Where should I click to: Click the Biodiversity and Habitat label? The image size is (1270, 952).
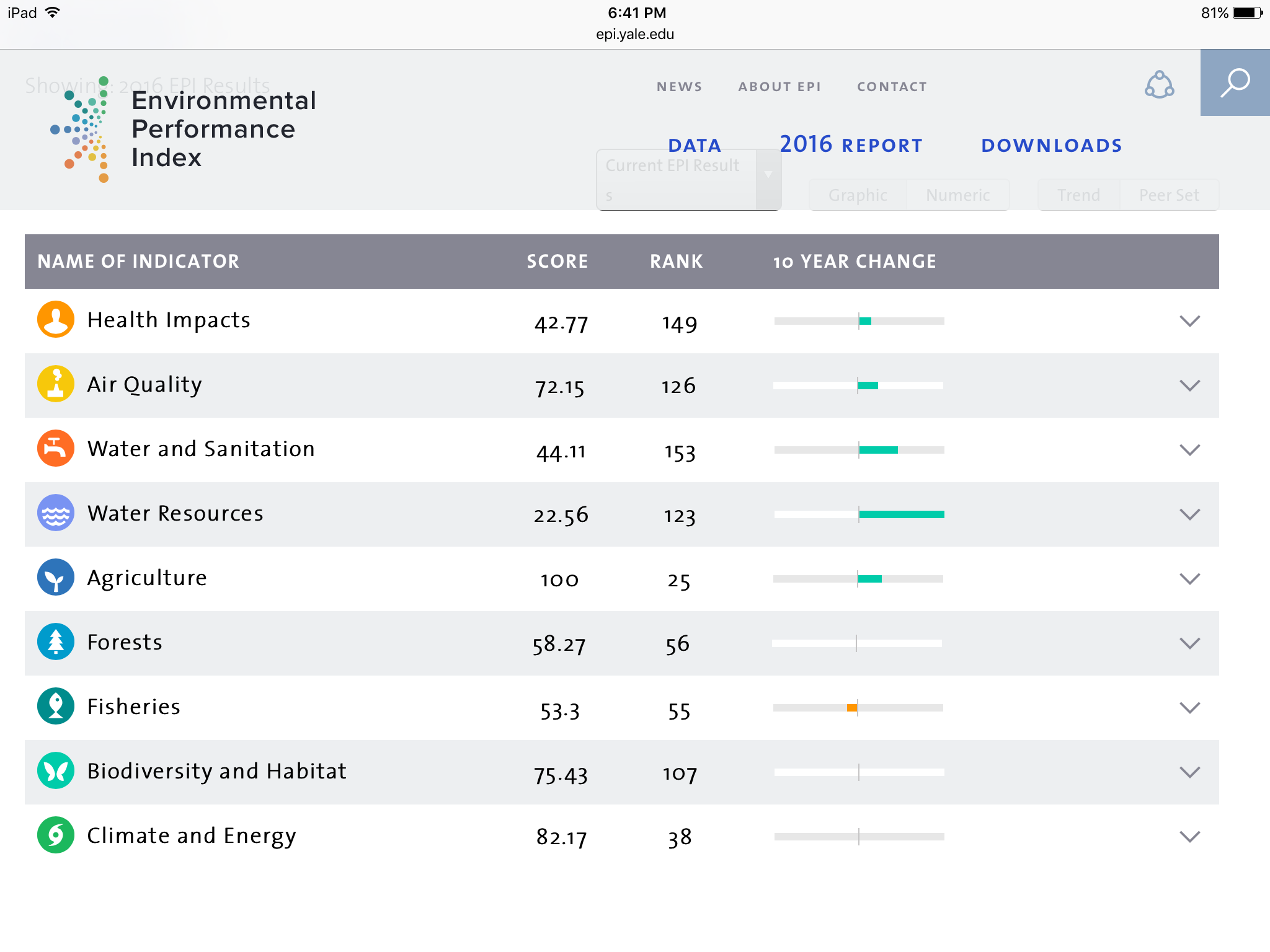click(x=217, y=771)
